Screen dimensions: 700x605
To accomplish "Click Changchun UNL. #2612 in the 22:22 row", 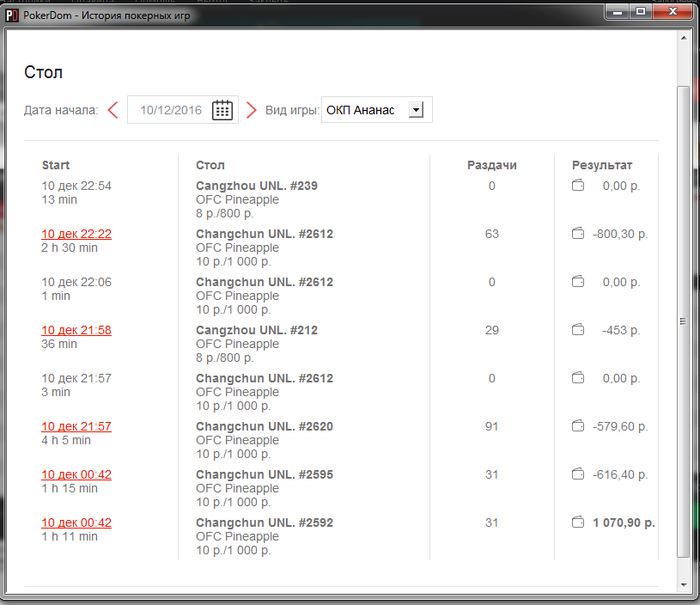I will (x=264, y=234).
